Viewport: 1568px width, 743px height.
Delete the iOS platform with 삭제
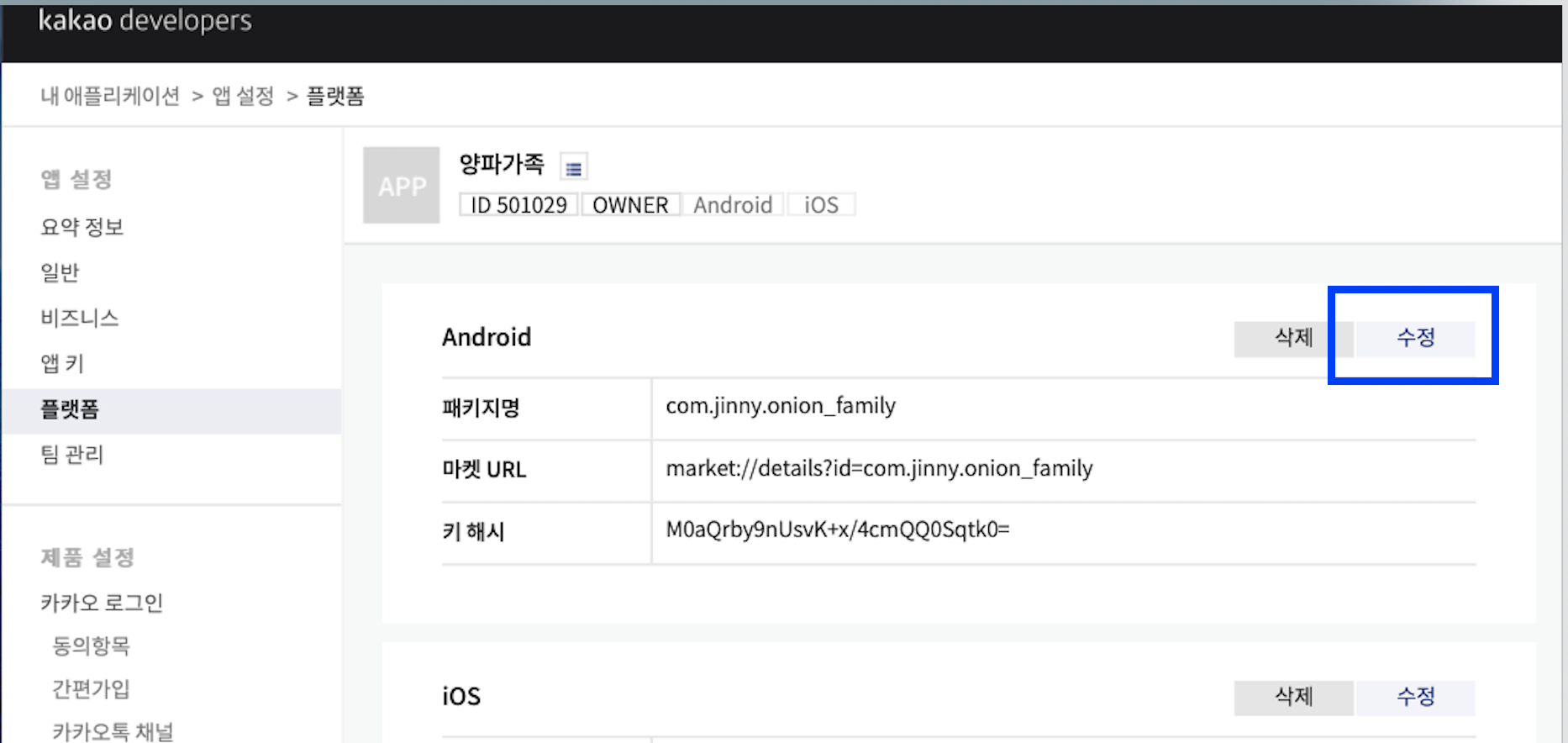point(1293,698)
